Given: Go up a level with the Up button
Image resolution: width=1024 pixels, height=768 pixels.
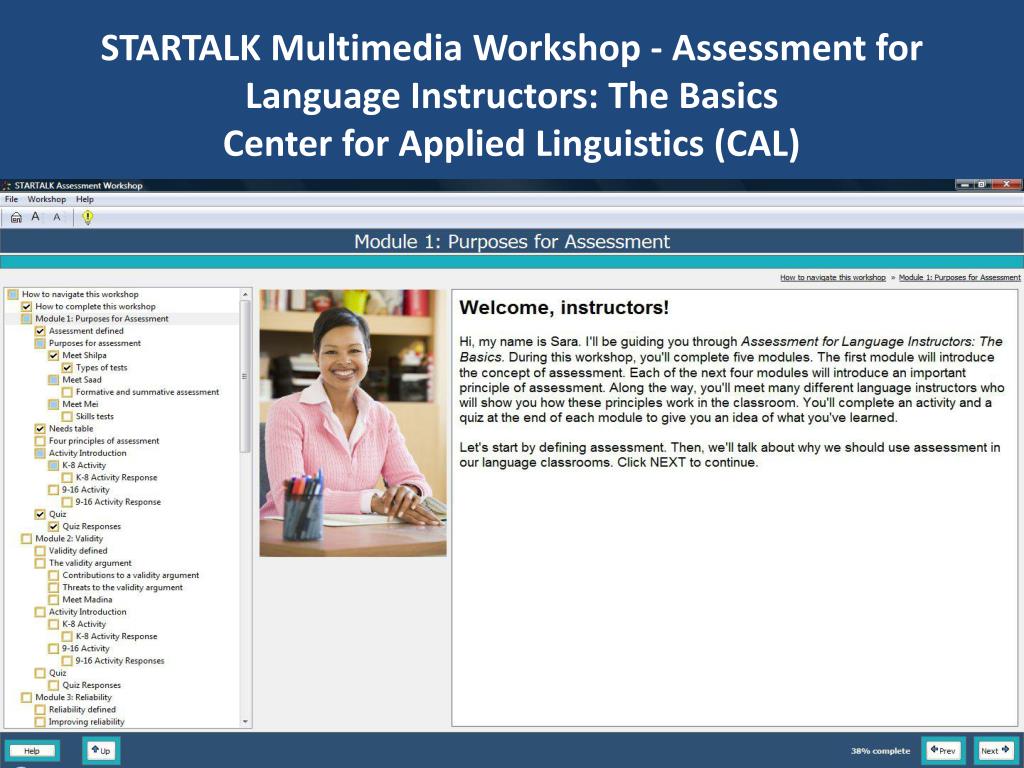Looking at the screenshot, I should click(x=101, y=750).
